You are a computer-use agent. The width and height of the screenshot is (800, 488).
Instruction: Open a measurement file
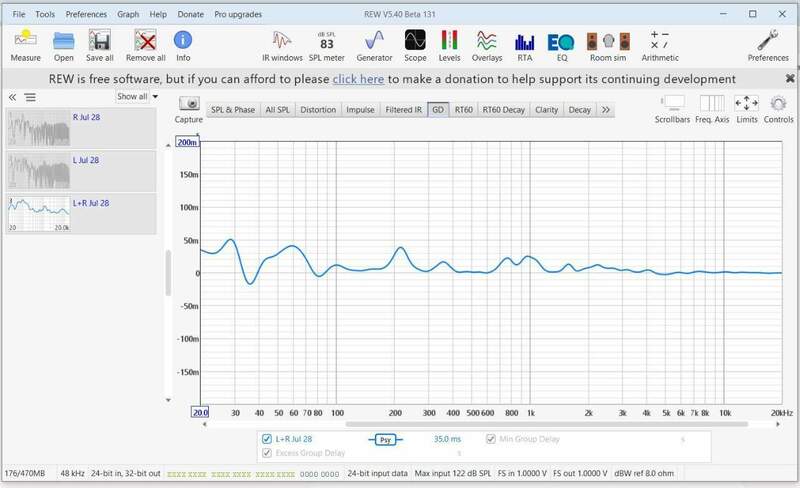click(64, 45)
